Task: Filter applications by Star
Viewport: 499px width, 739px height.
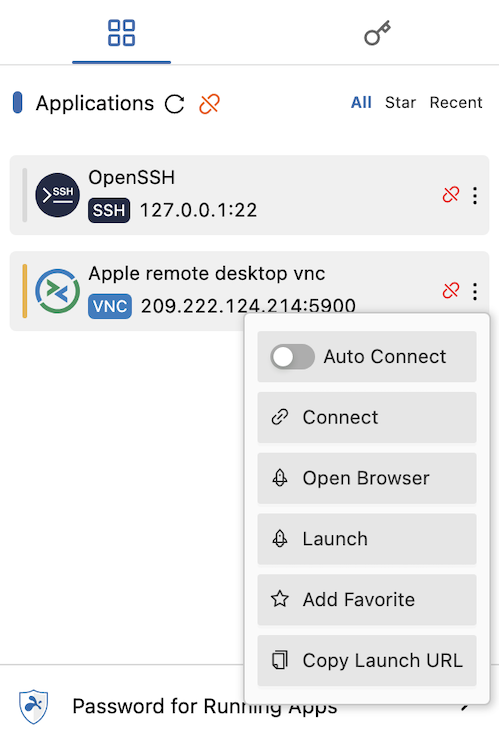Action: 400,102
